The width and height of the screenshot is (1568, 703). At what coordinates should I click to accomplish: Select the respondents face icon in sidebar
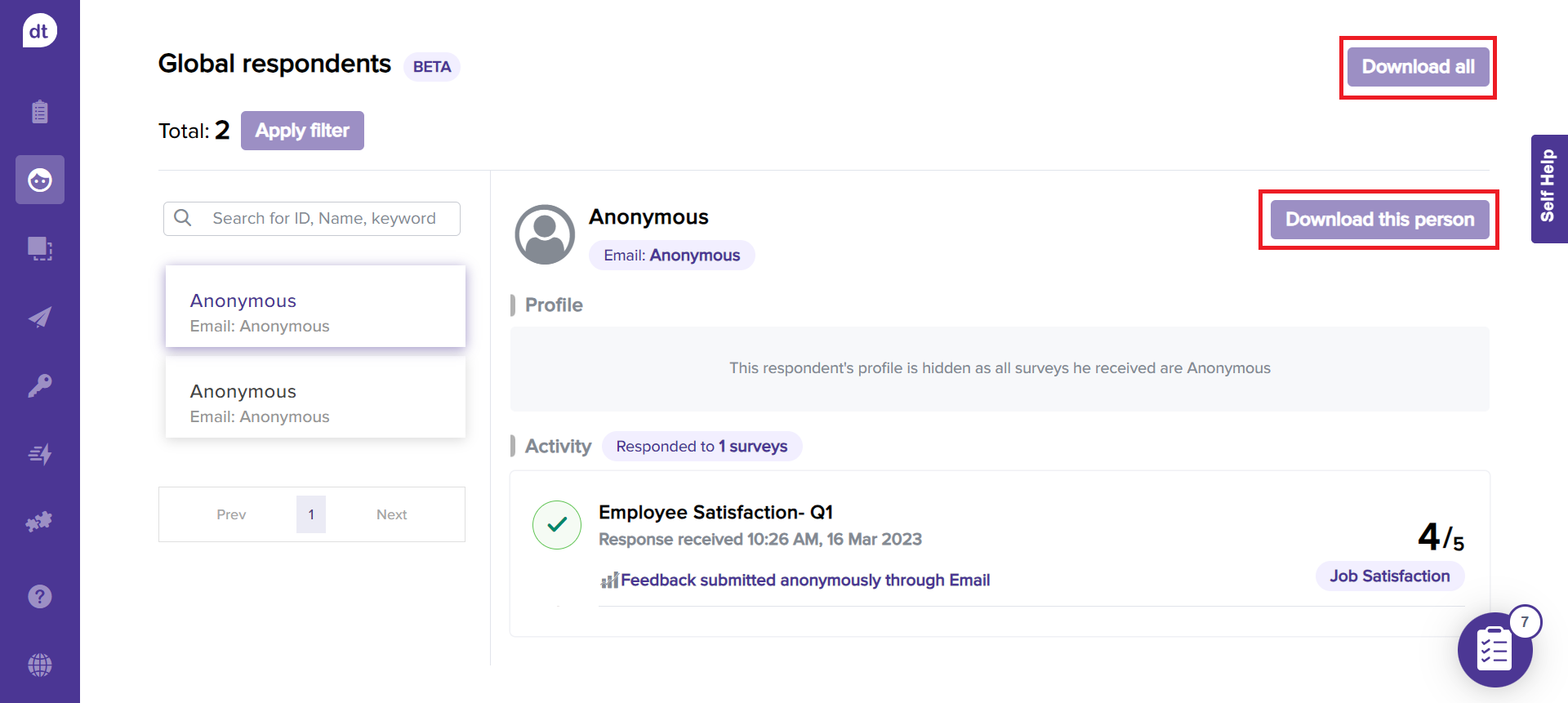[39, 180]
